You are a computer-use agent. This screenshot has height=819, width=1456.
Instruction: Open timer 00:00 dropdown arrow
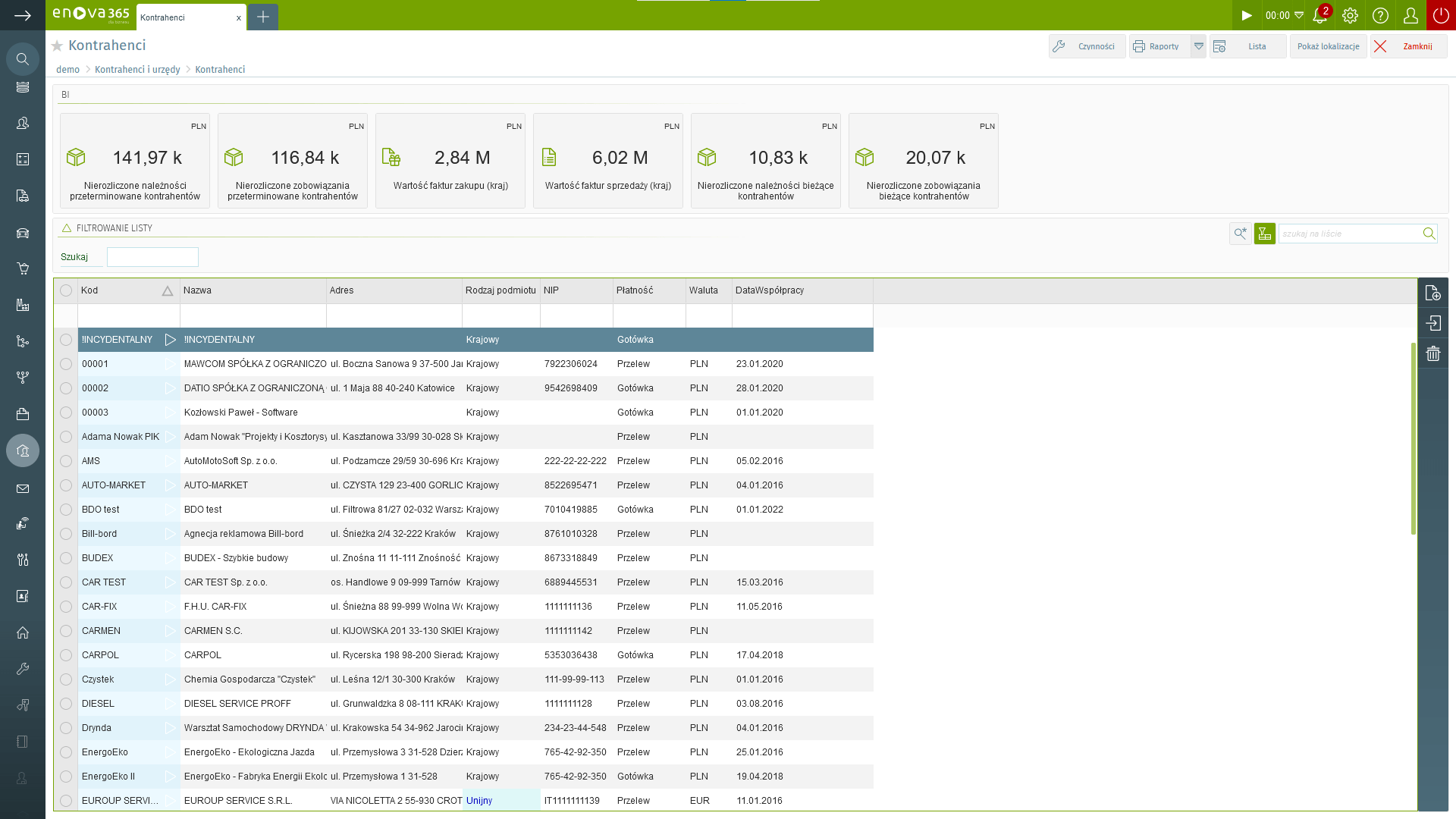coord(1299,15)
